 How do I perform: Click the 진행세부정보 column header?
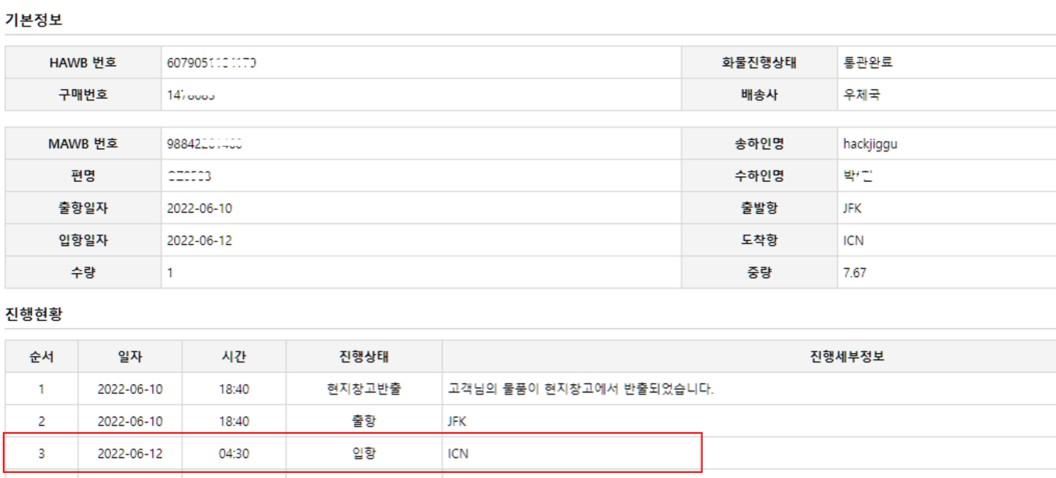click(x=847, y=357)
